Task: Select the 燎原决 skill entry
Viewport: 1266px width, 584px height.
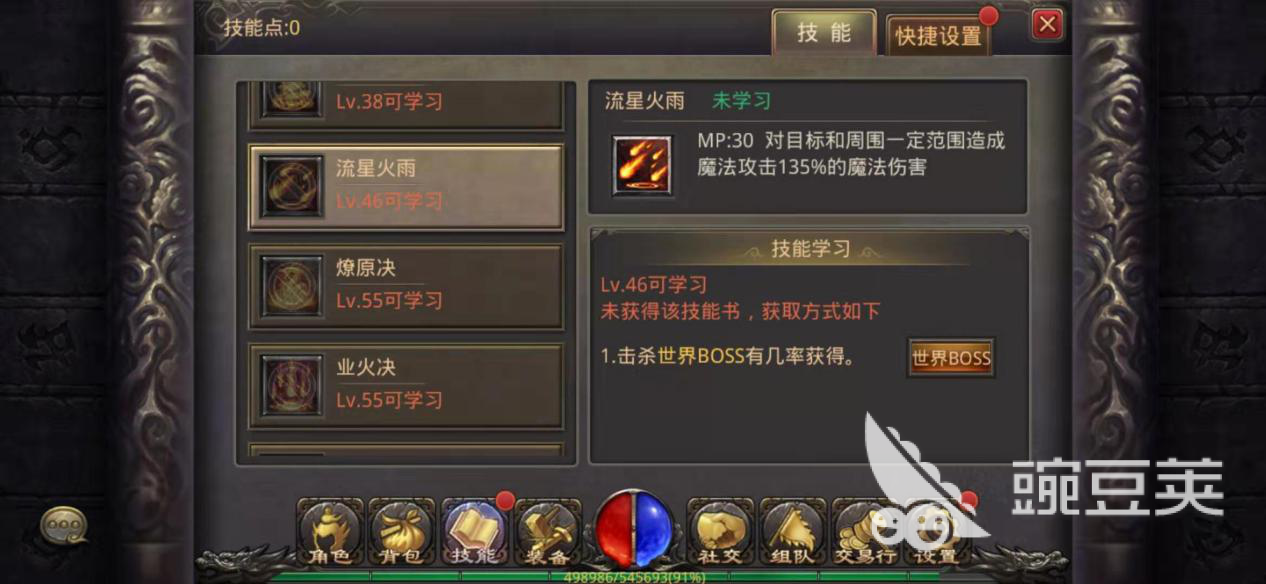Action: coord(406,286)
